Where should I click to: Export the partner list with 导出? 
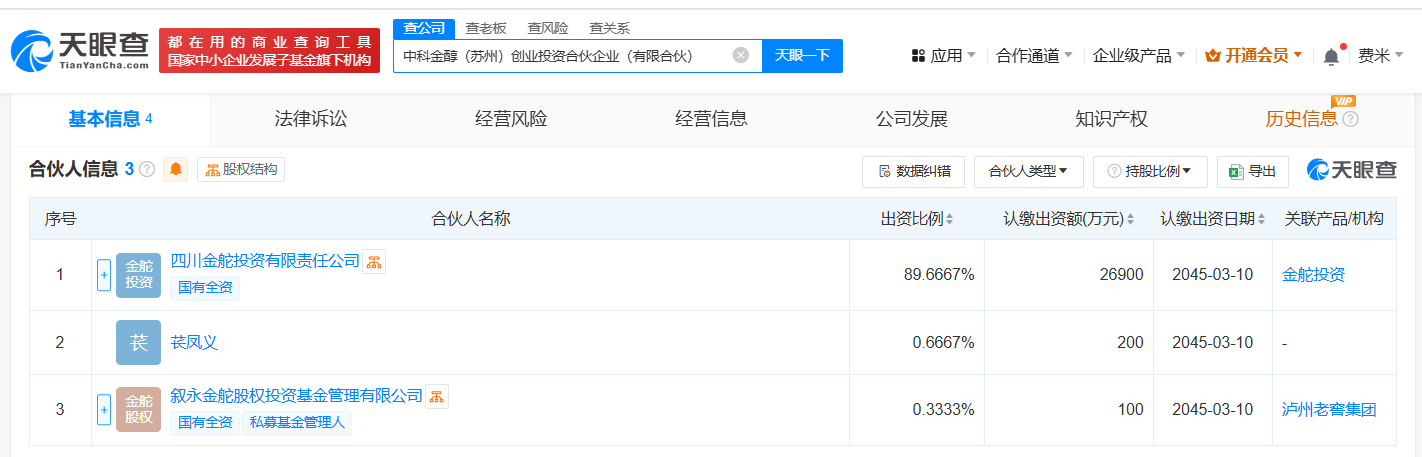(1253, 171)
